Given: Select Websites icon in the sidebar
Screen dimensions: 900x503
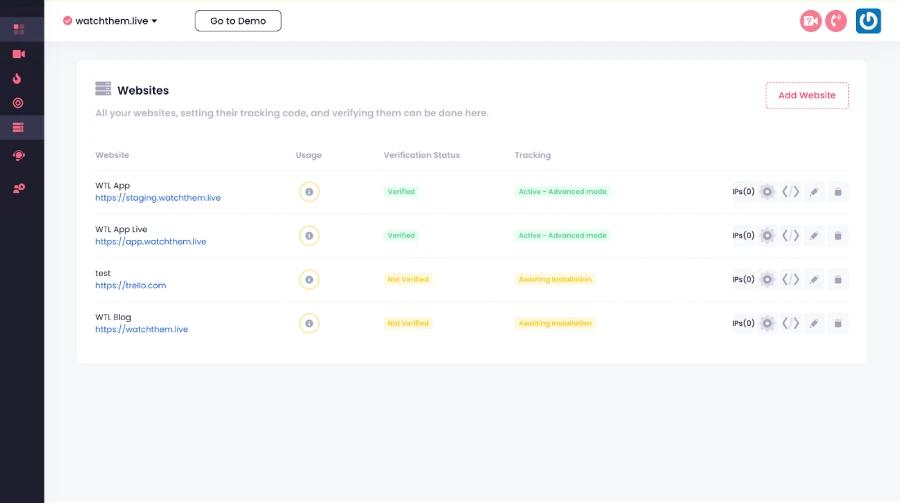Looking at the screenshot, I should 18,127.
